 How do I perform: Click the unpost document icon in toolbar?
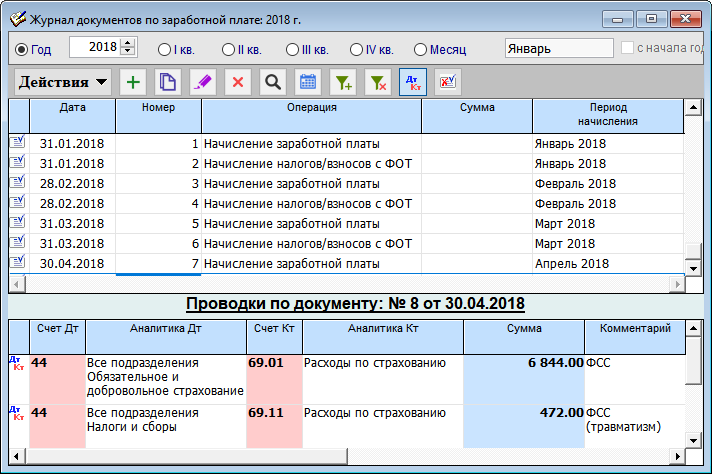(448, 82)
